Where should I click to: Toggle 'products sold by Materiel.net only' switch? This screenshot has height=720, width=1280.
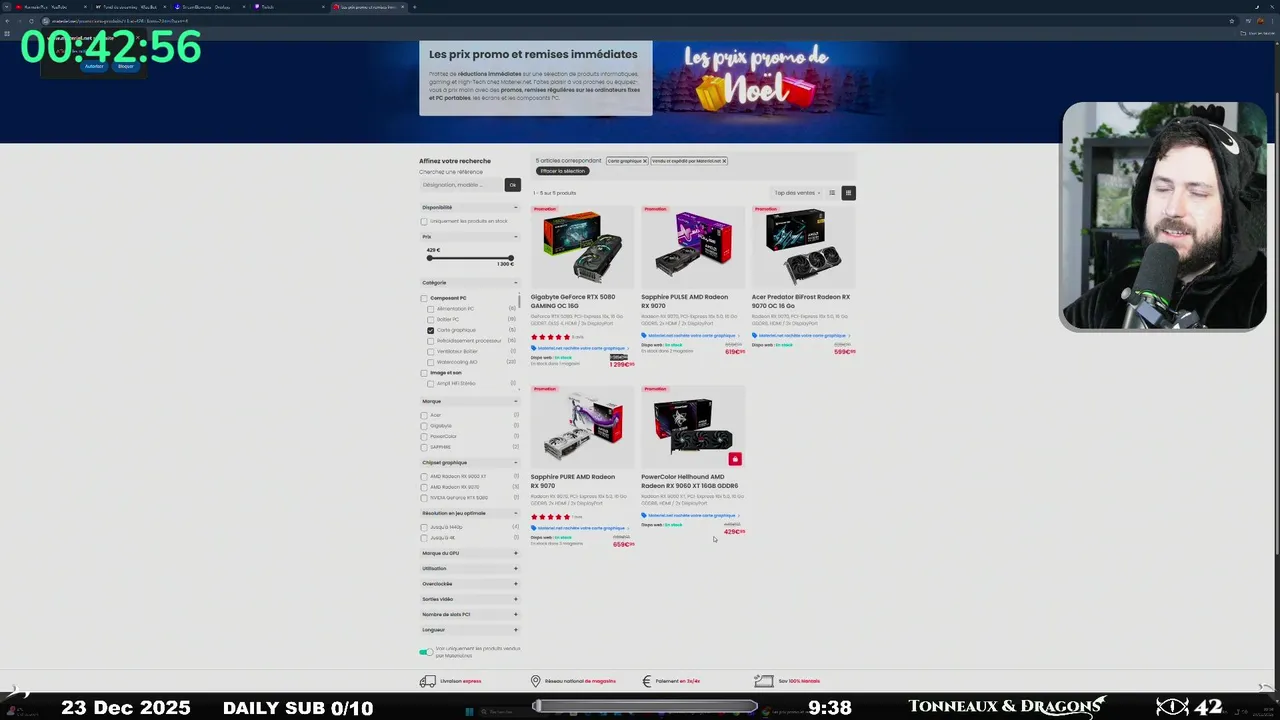426,652
